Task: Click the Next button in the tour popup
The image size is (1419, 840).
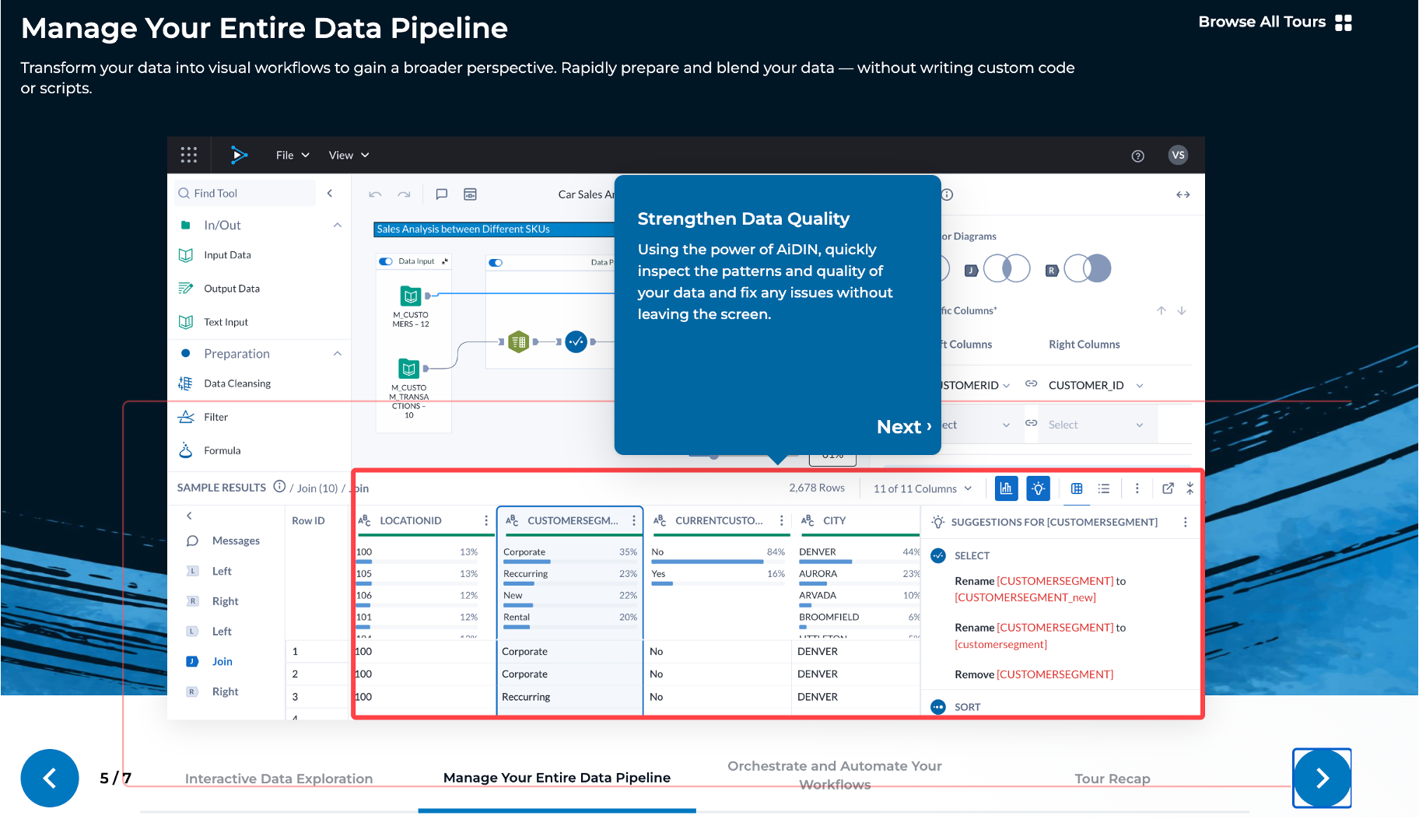Action: click(902, 426)
